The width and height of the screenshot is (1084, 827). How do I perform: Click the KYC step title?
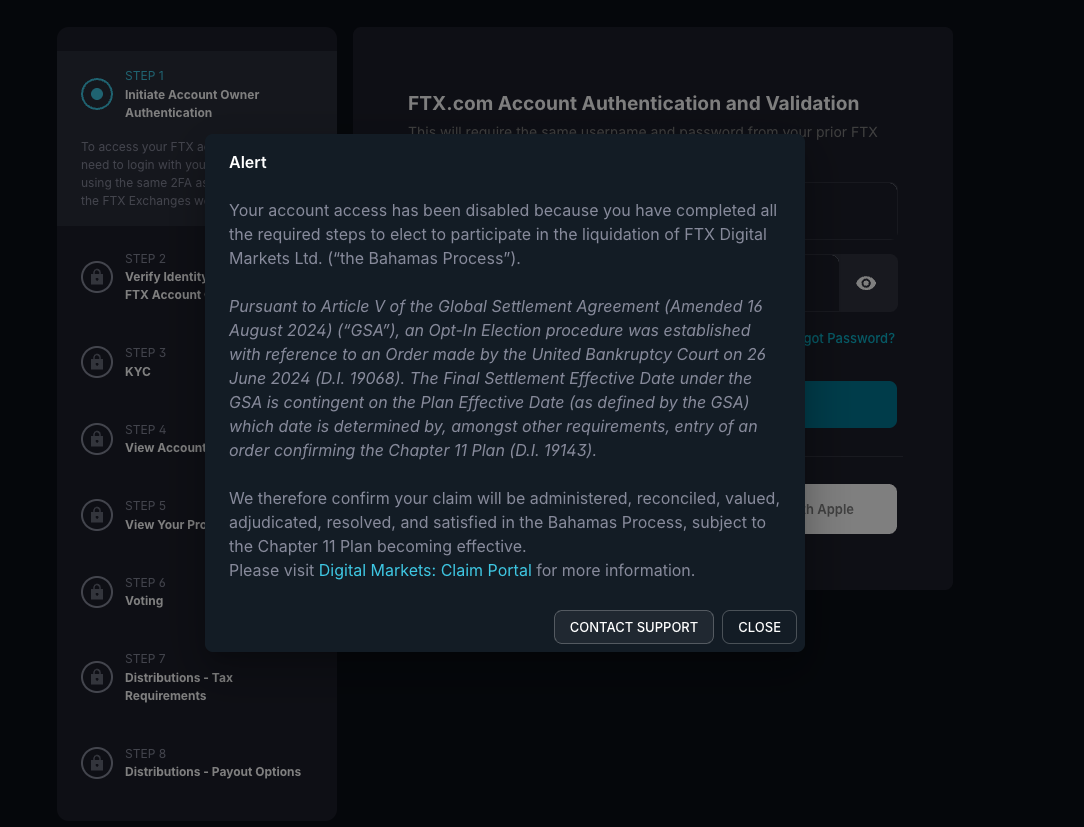[x=138, y=371]
